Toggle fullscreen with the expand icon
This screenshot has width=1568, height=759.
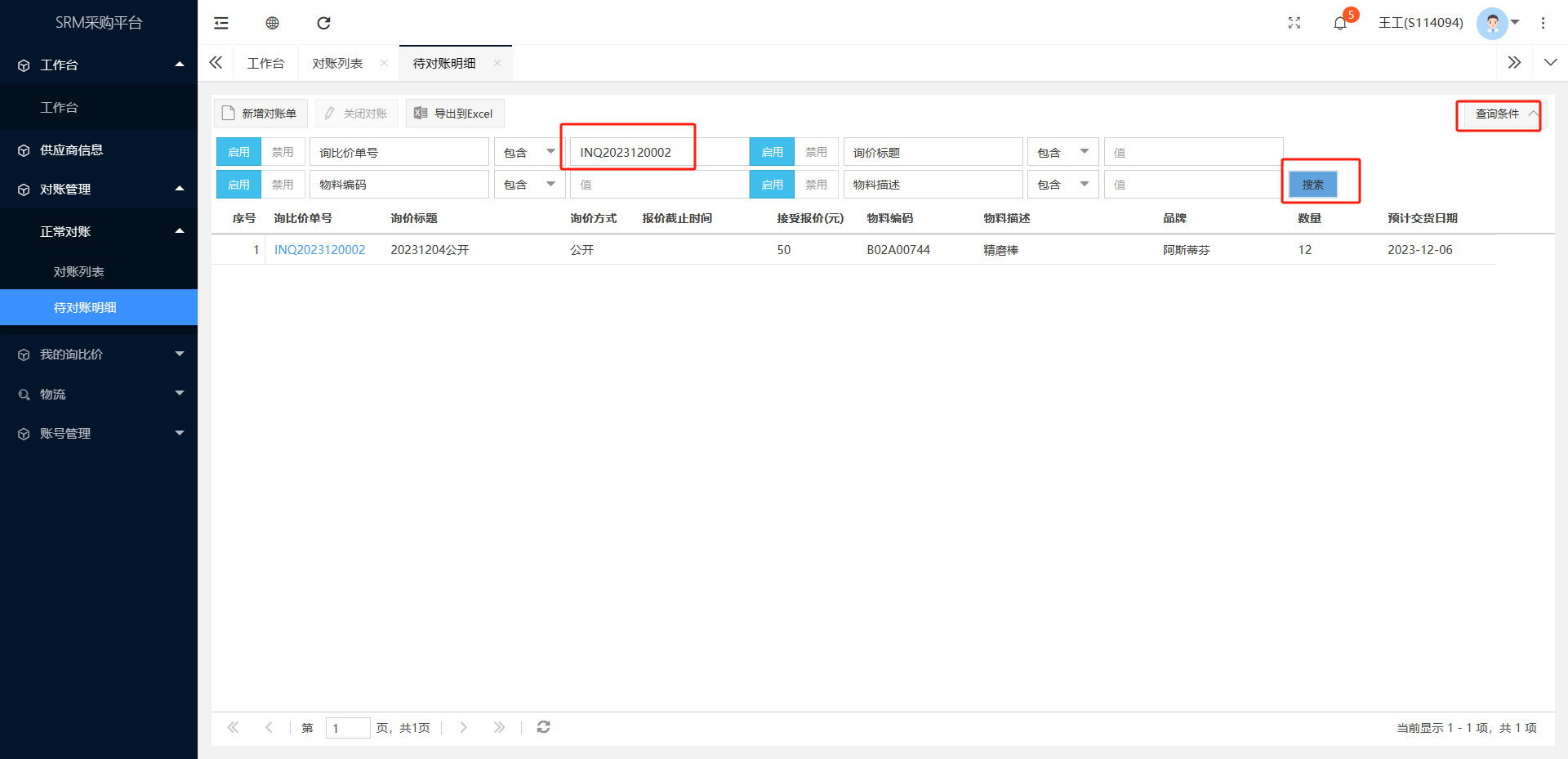coord(1294,23)
